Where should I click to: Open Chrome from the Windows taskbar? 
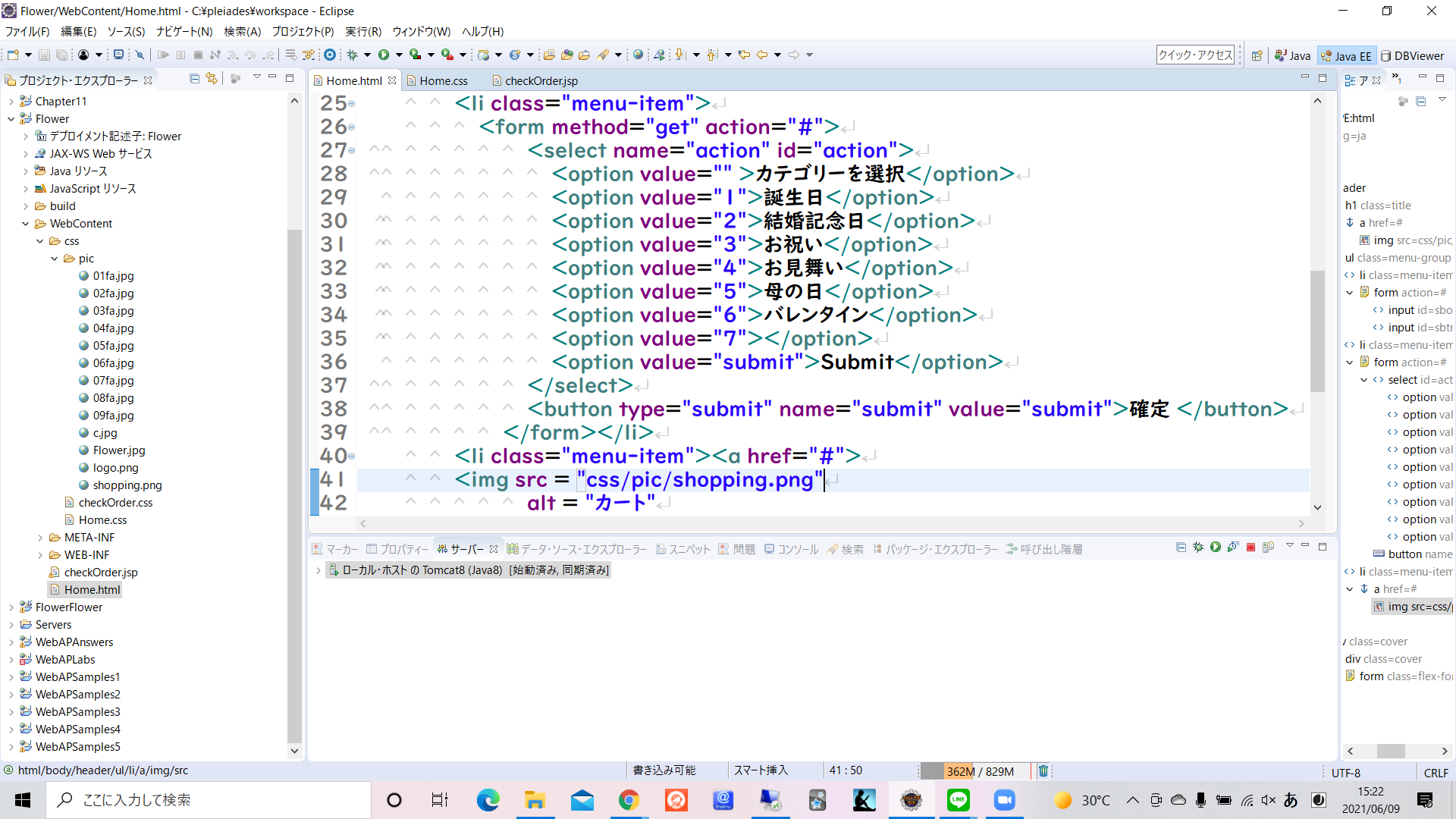[x=629, y=800]
